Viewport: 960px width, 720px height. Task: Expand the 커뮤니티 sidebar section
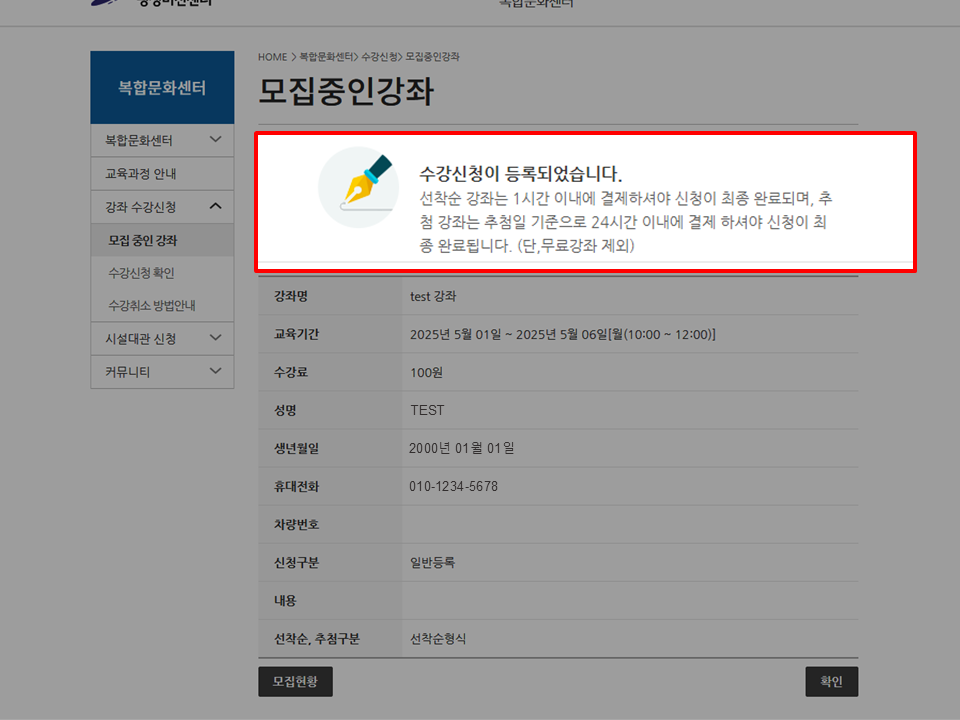point(162,371)
